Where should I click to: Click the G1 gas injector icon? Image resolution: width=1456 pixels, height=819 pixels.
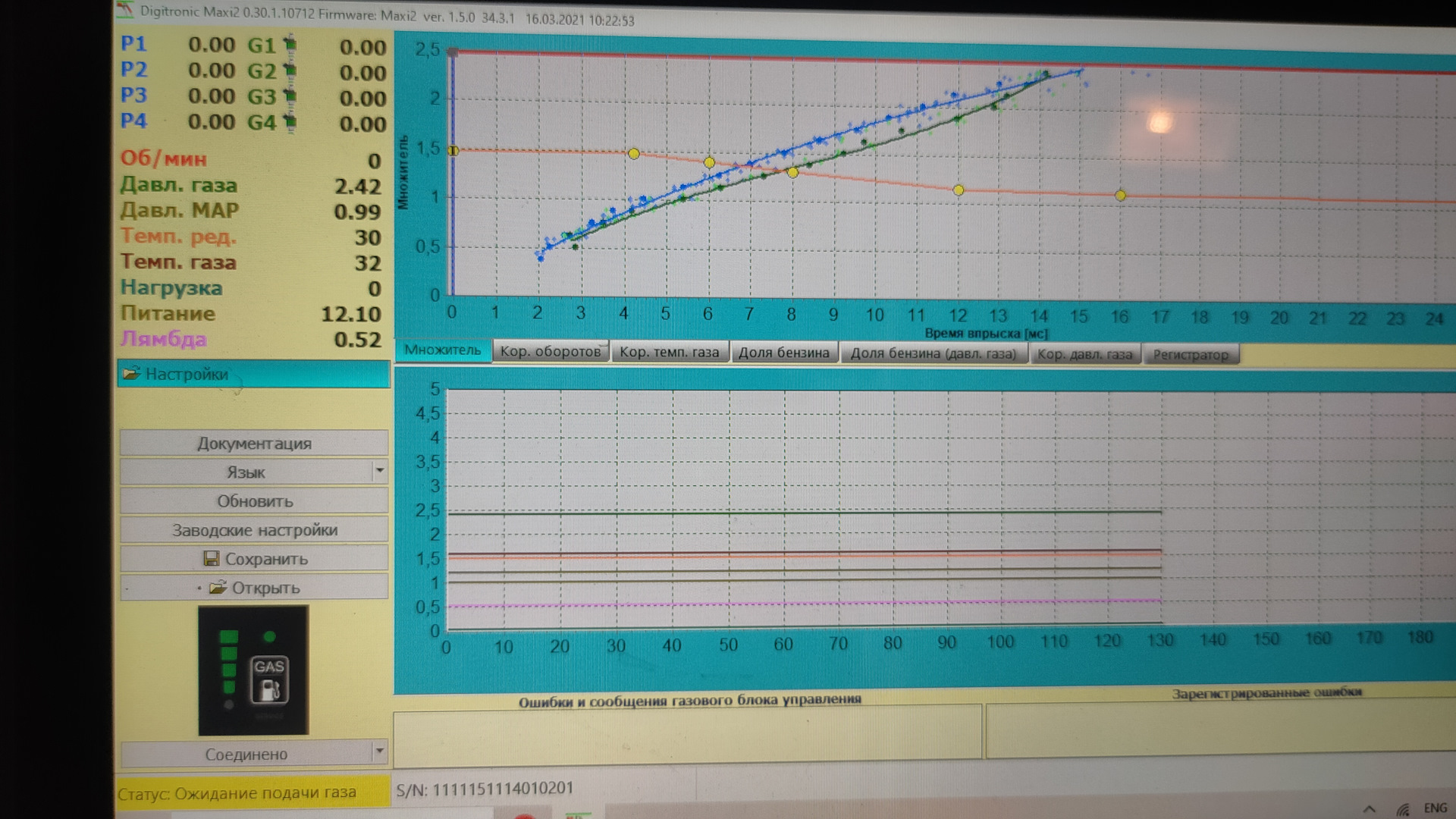click(x=290, y=45)
